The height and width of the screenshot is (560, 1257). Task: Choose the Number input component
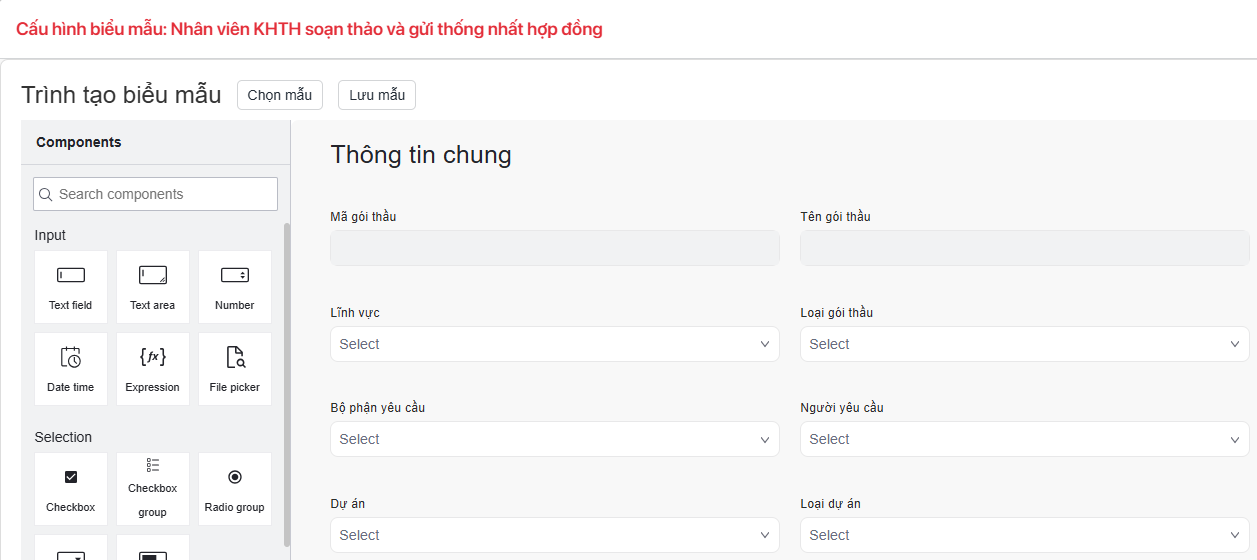234,287
